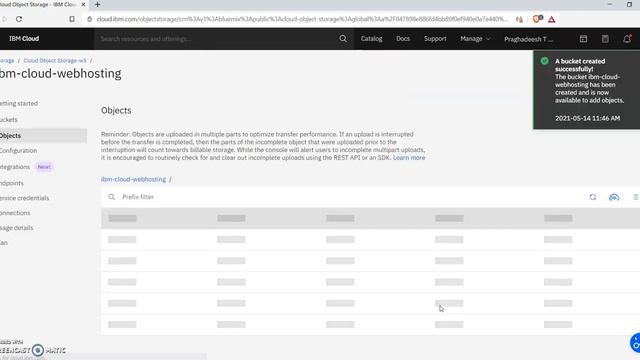Go to Getting started in sidebar

(19, 104)
